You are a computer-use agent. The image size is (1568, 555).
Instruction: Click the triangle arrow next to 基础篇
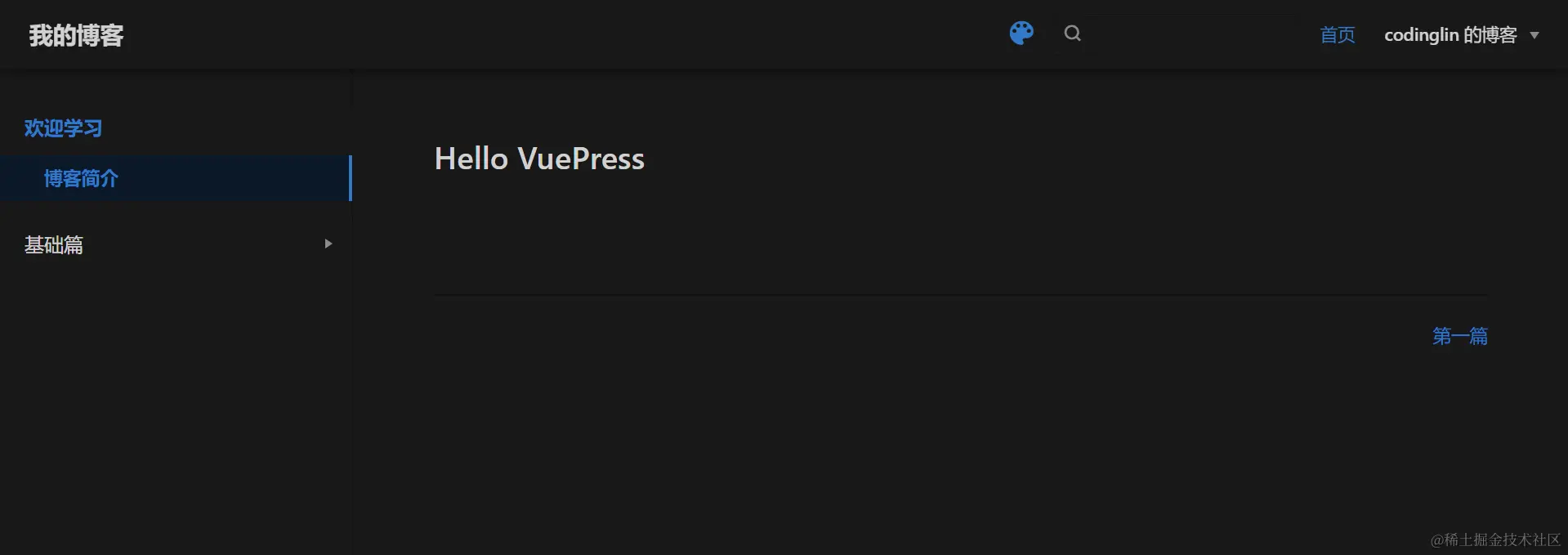[328, 244]
